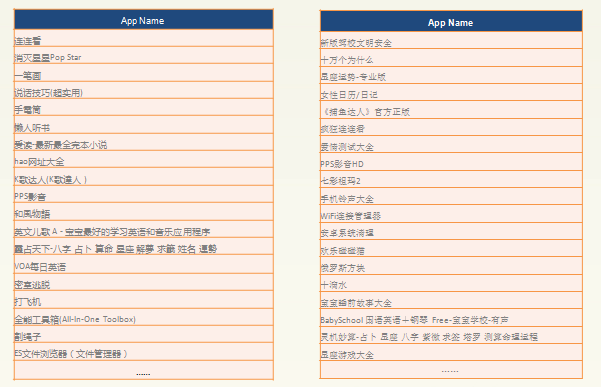Select the 消灭星星Pop Star row

[x=143, y=55]
